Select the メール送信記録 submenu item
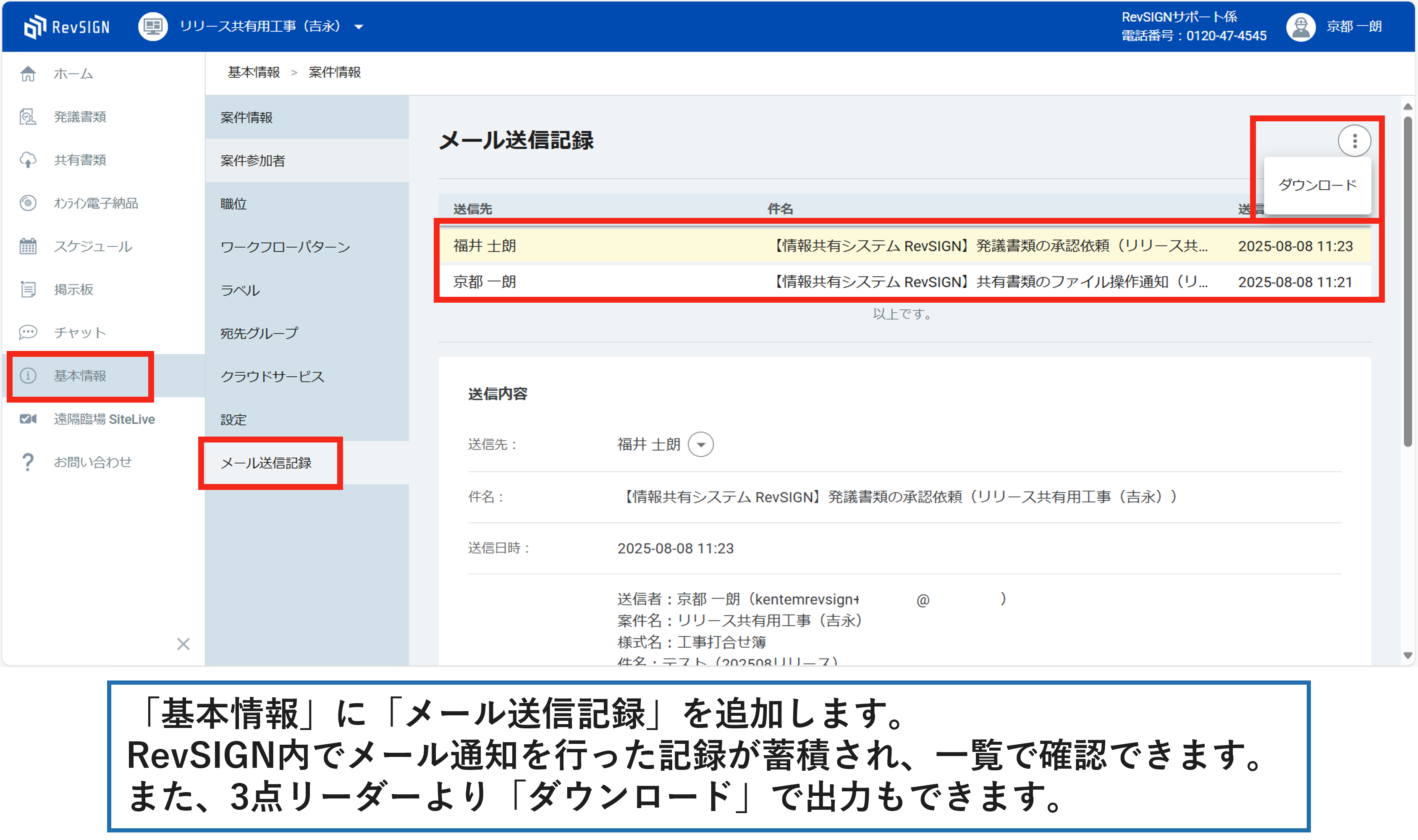 click(307, 463)
